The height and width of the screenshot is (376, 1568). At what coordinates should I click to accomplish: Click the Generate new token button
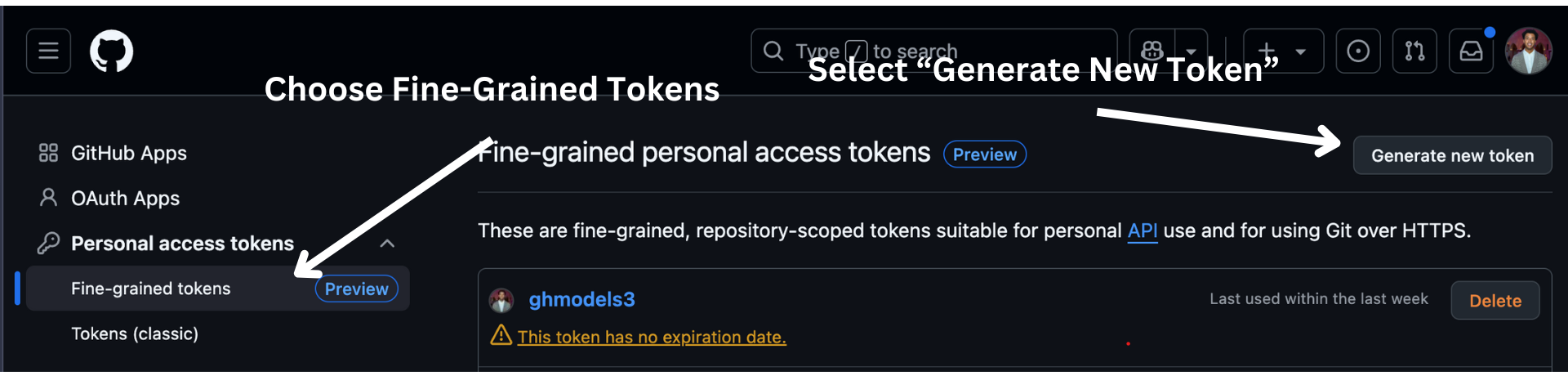pyautogui.click(x=1452, y=155)
